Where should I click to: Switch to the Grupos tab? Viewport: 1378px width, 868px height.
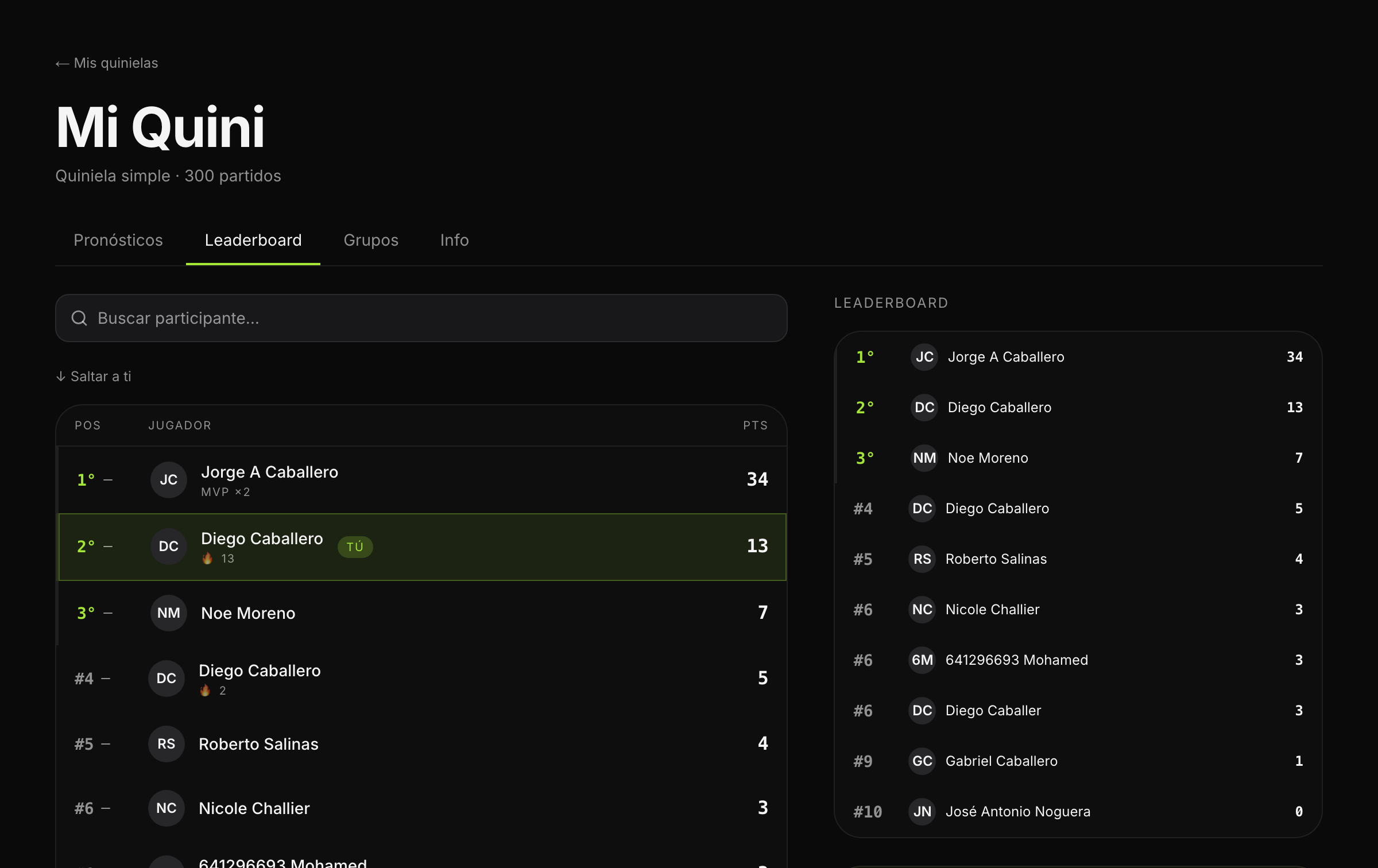tap(371, 240)
